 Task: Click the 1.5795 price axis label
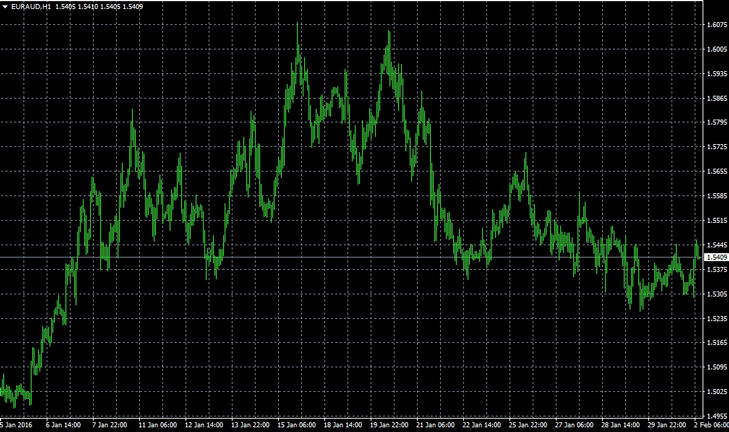pyautogui.click(x=715, y=123)
